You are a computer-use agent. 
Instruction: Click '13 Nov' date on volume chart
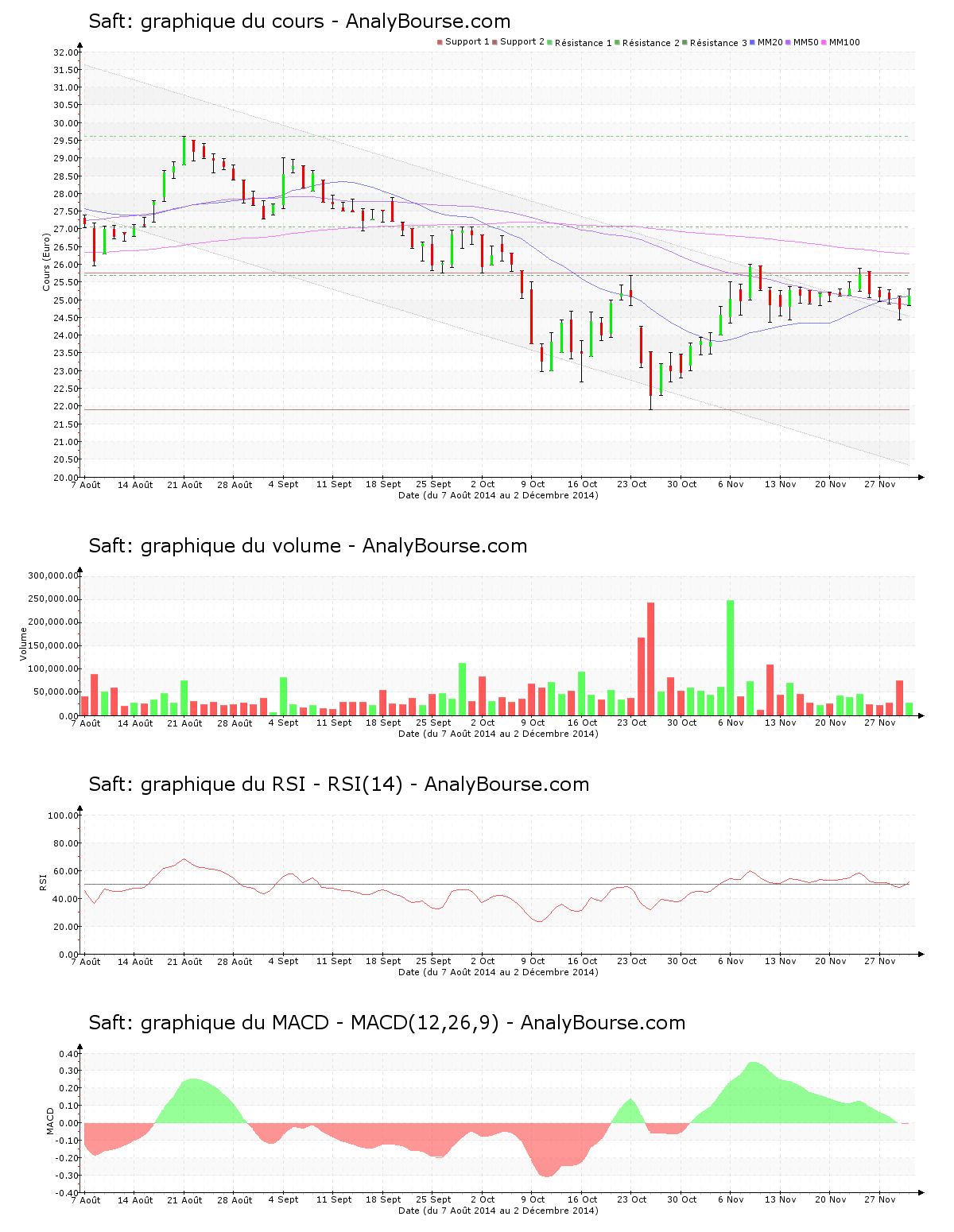(x=780, y=723)
